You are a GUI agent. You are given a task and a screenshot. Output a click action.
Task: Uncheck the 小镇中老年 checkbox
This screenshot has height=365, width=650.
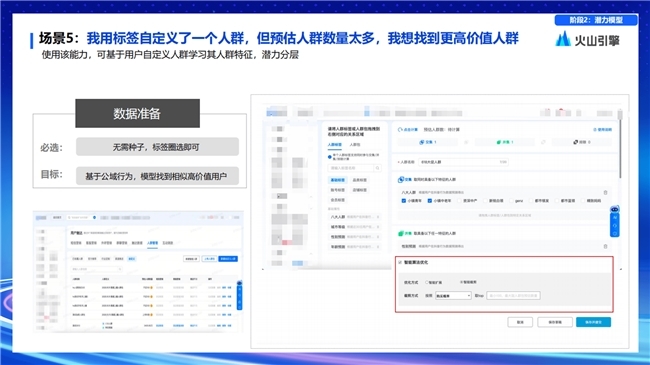tap(430, 201)
